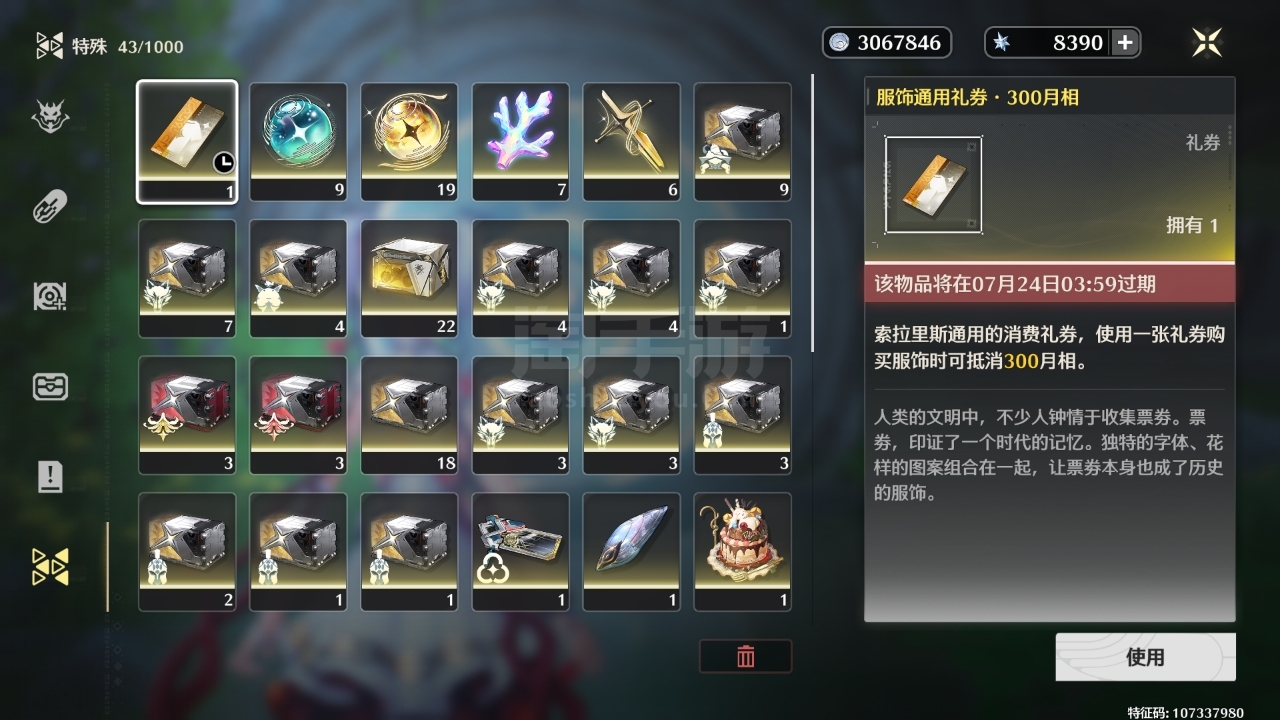Pick the gold treasure chest with 22
This screenshot has height=720, width=1280.
click(409, 279)
